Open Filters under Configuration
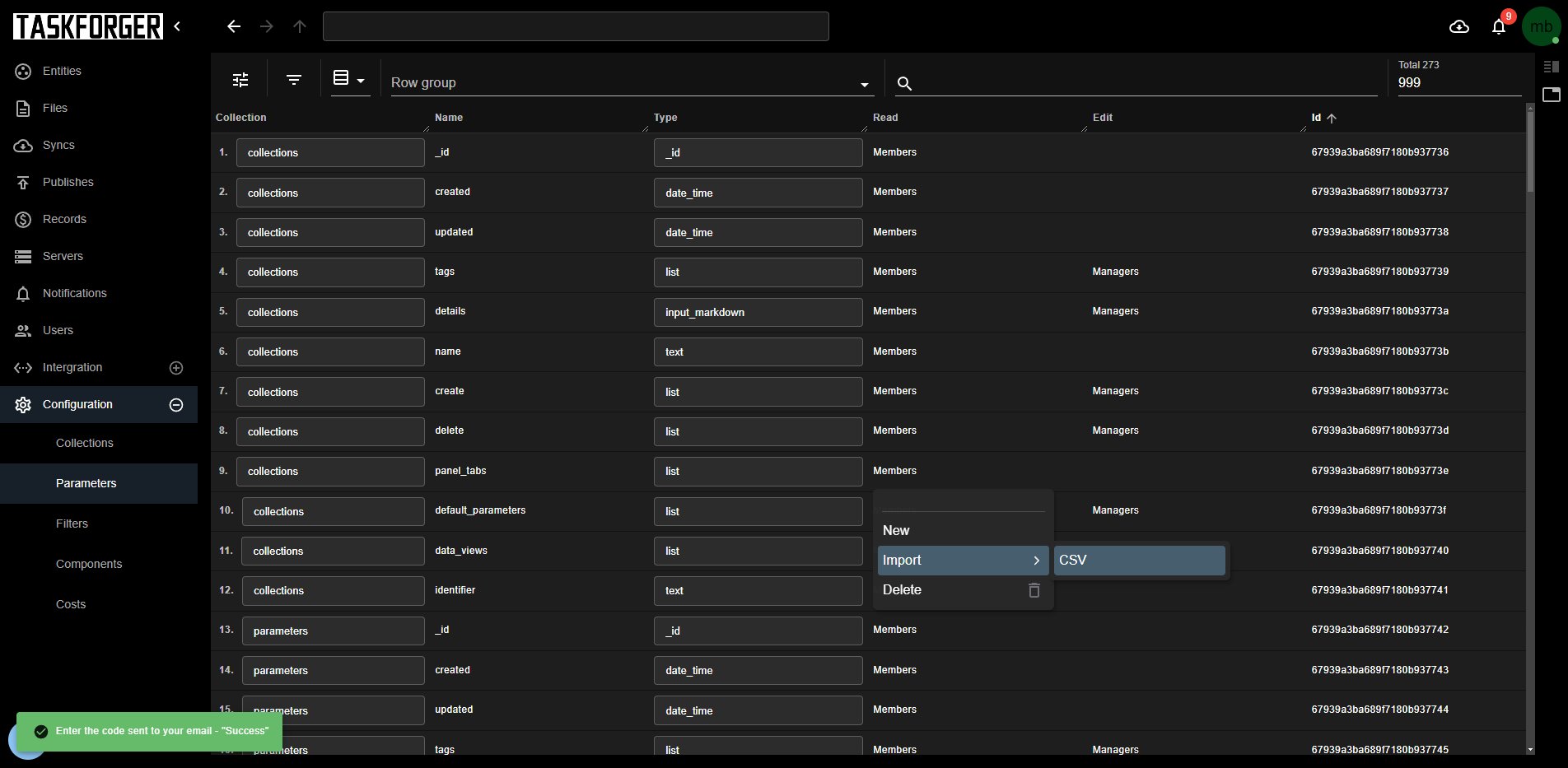 (x=99, y=524)
